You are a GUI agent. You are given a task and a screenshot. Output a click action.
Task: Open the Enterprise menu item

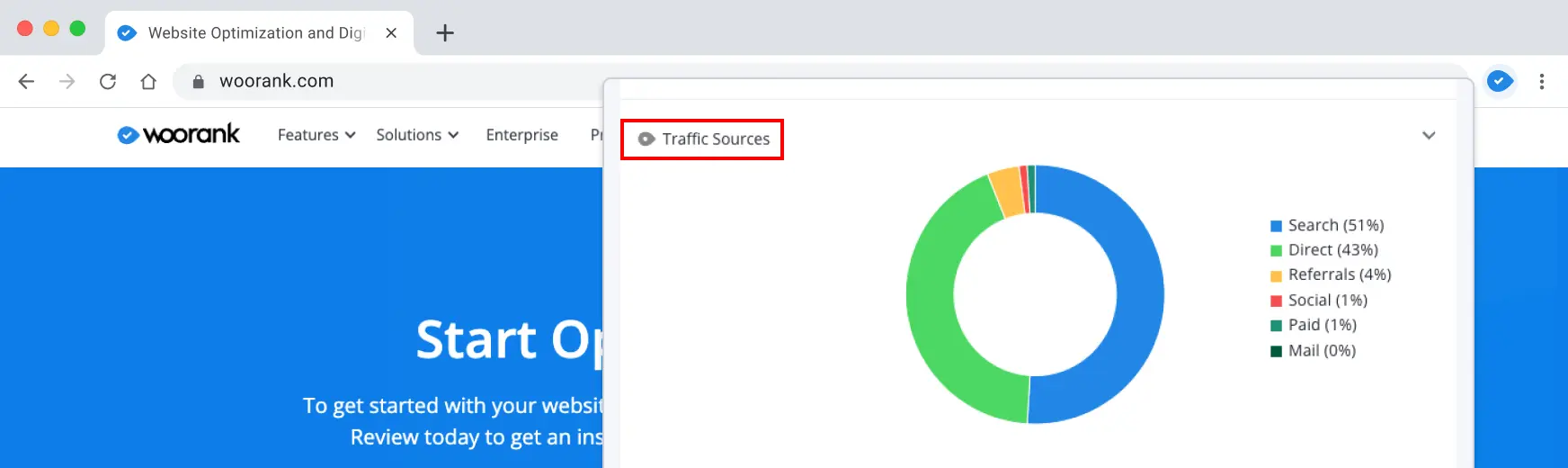coord(521,135)
